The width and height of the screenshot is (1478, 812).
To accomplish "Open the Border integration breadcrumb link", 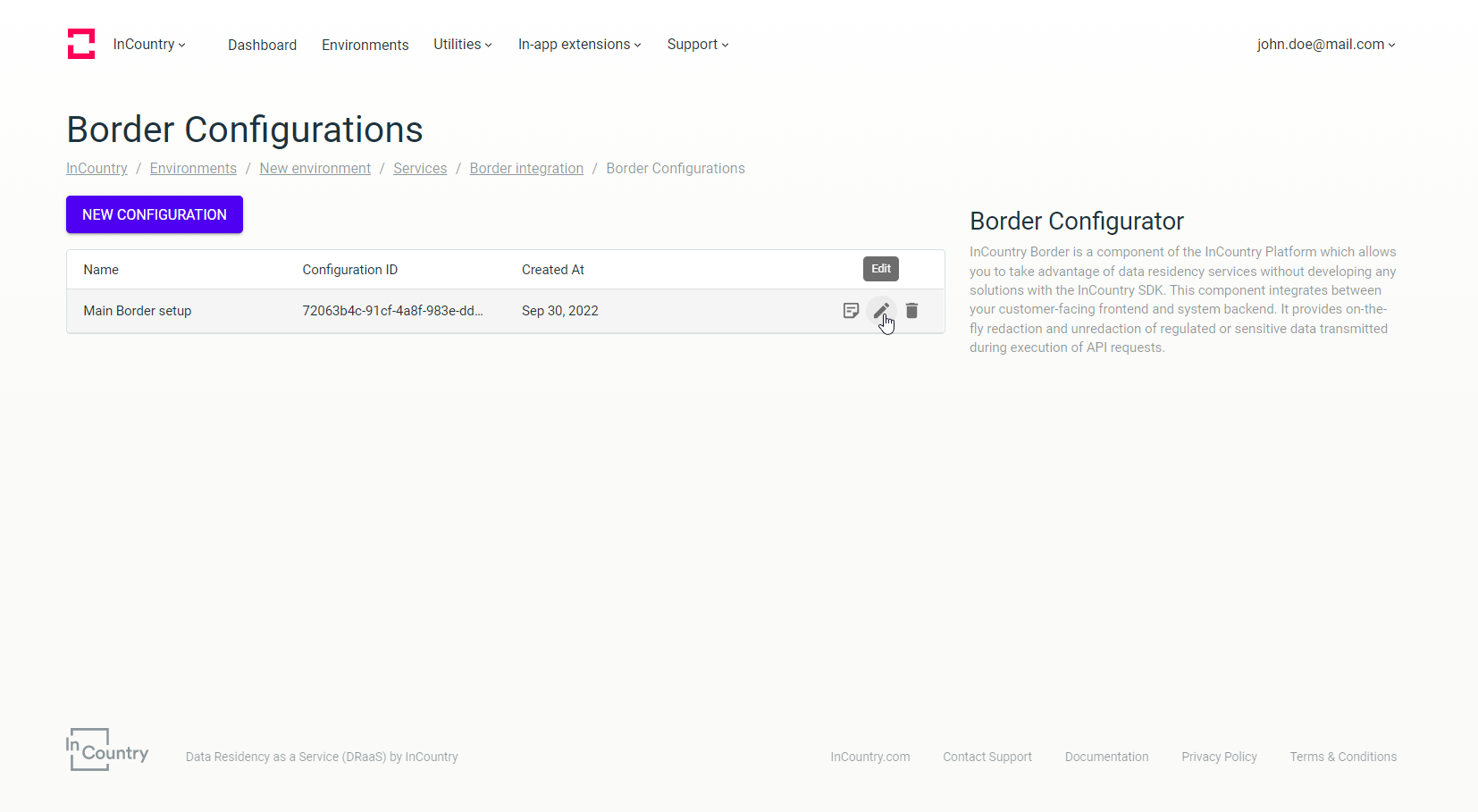I will (x=526, y=168).
